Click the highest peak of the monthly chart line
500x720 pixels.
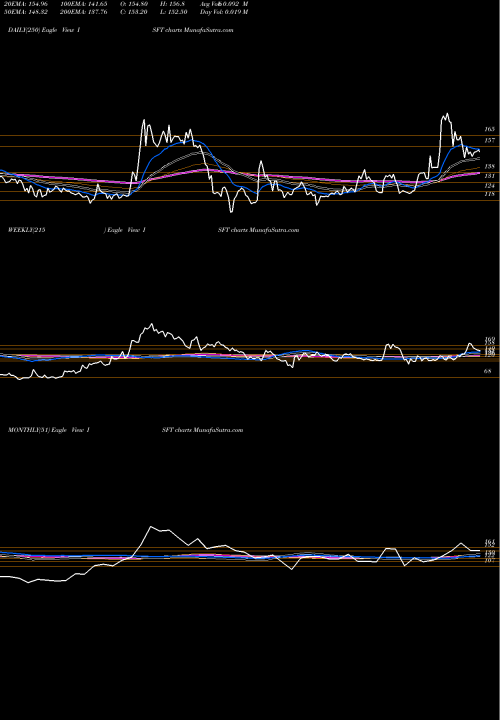pos(150,527)
